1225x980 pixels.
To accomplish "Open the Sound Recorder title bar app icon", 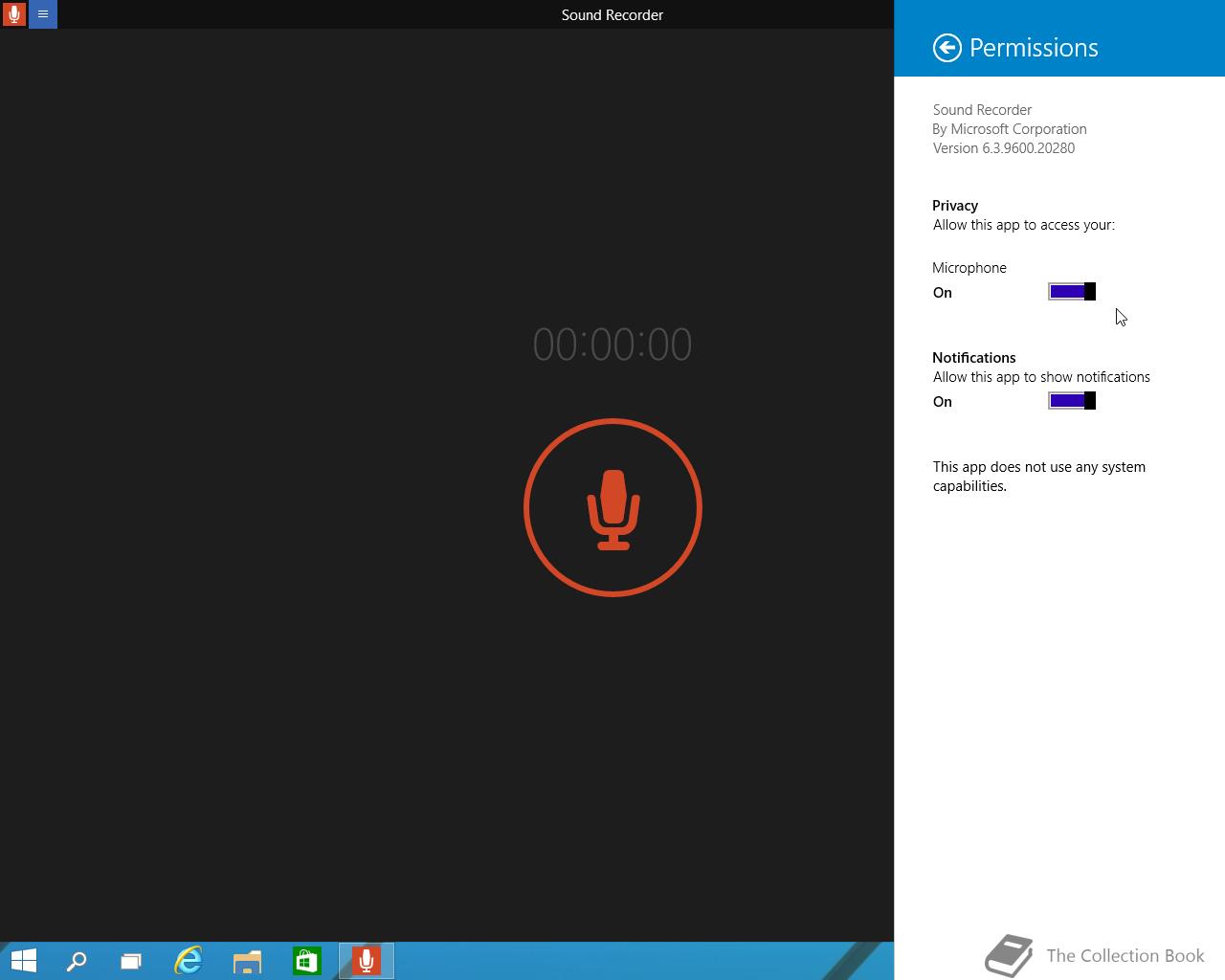I will tap(14, 14).
